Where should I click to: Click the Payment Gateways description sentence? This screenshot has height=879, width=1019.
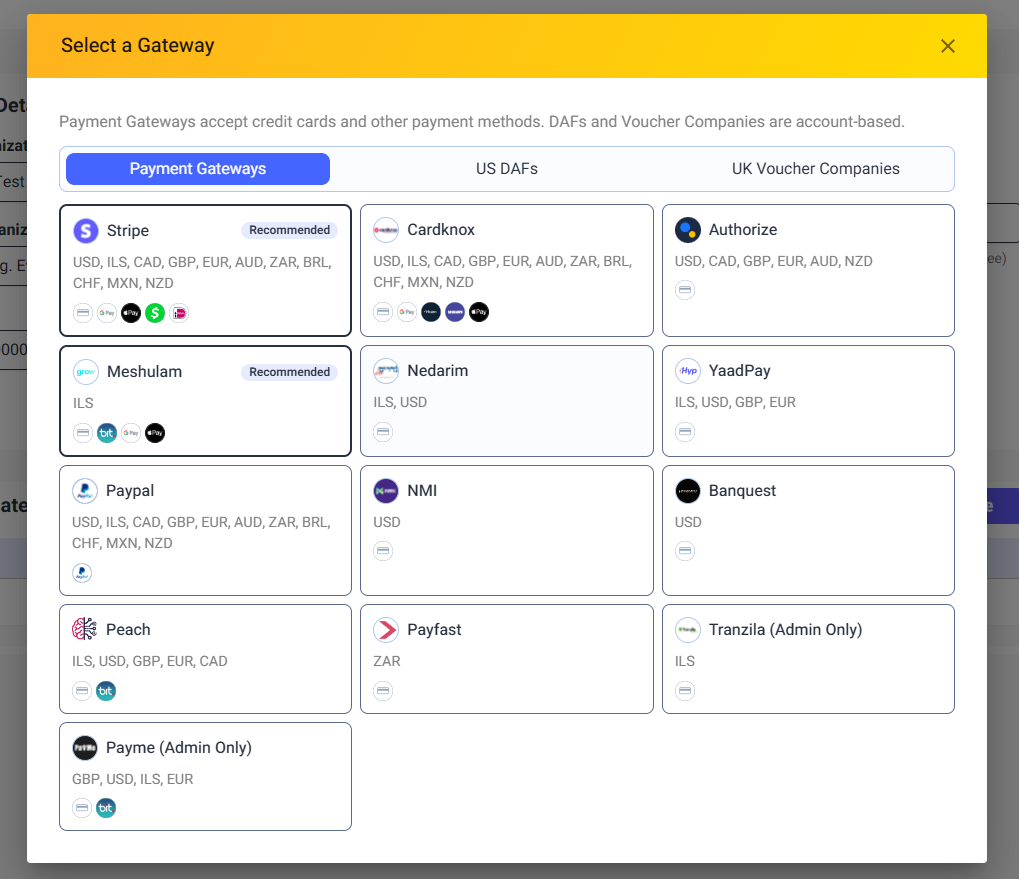(x=482, y=121)
